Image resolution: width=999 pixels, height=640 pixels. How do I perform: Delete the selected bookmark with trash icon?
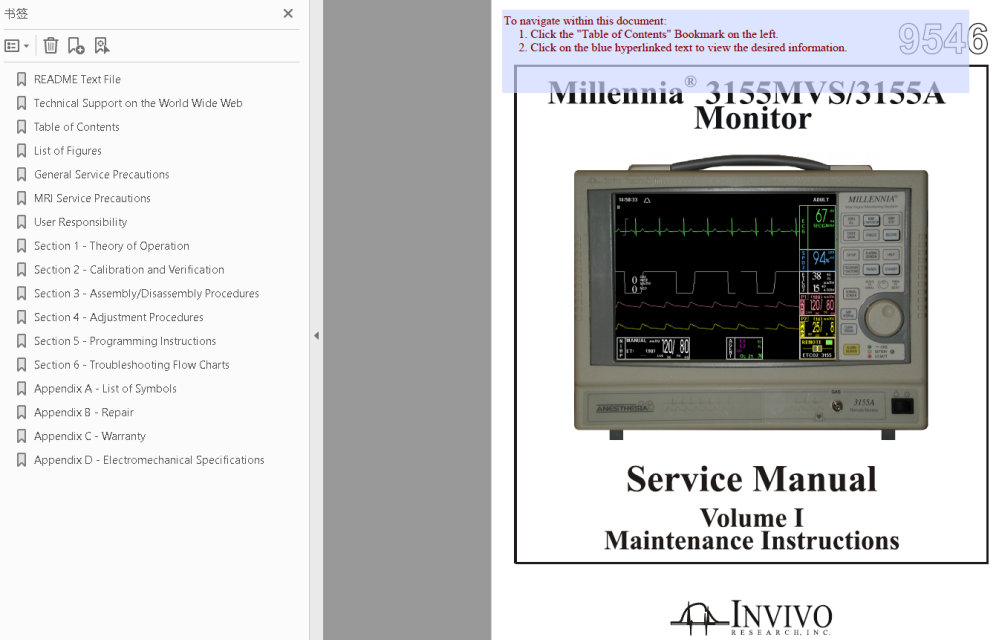pos(50,46)
